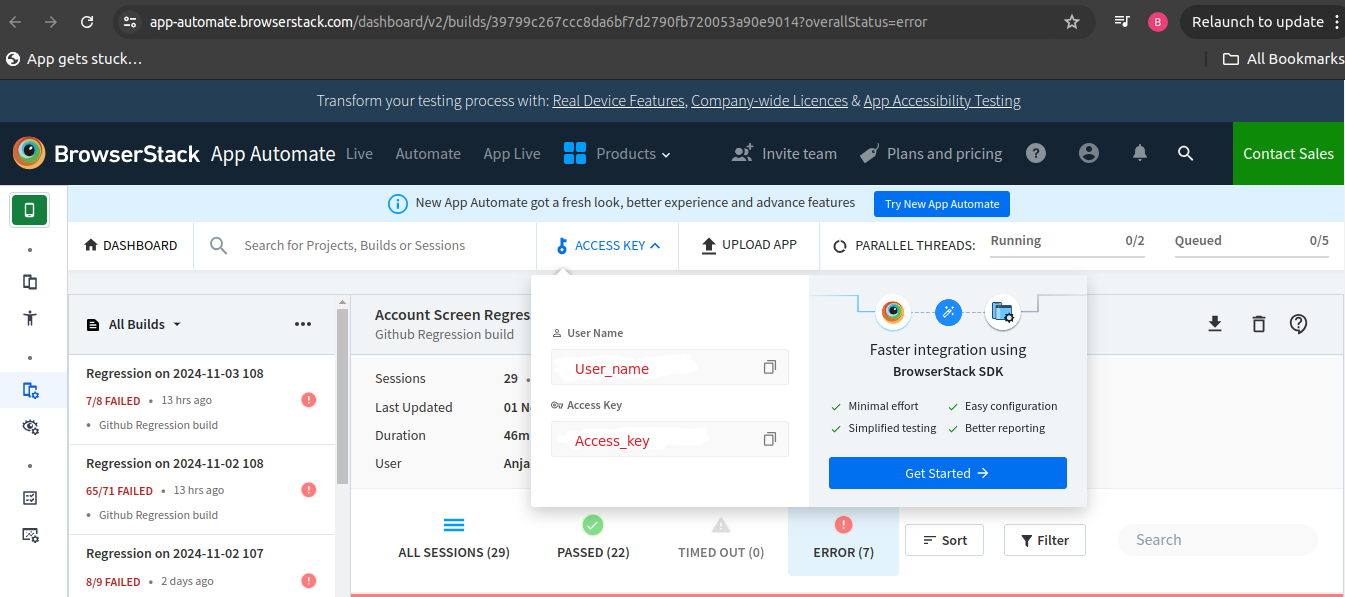Open the bottom sidebar image-gear icon
Screen dimensions: 1345x597
30,535
